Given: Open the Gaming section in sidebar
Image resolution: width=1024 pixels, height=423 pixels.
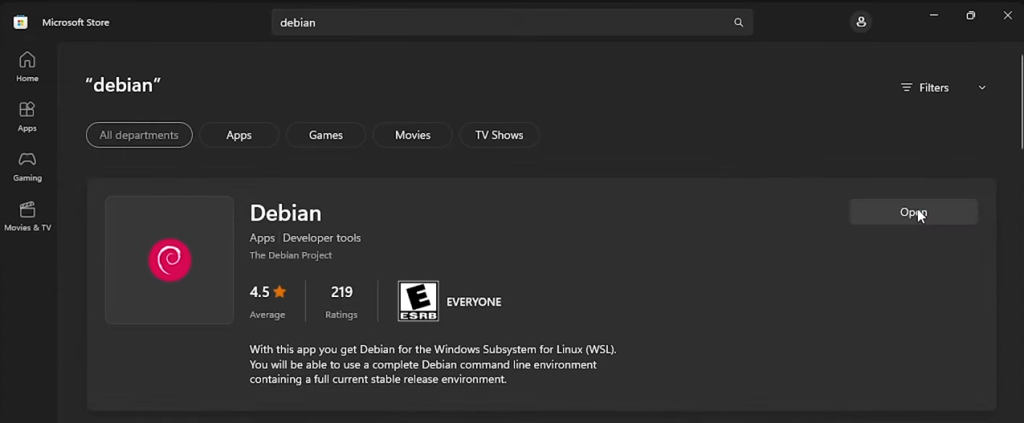Looking at the screenshot, I should 27,166.
